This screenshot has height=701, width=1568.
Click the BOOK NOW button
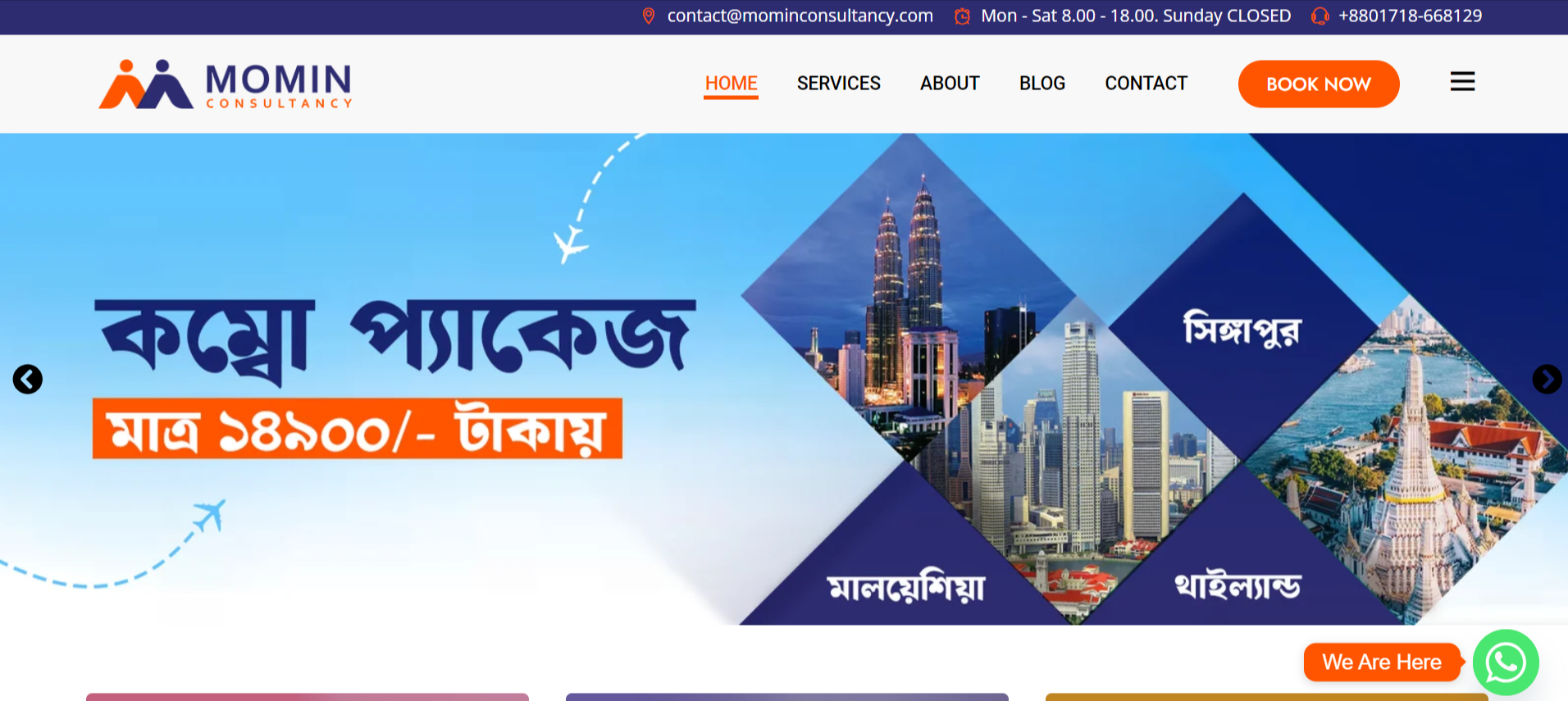click(x=1319, y=84)
